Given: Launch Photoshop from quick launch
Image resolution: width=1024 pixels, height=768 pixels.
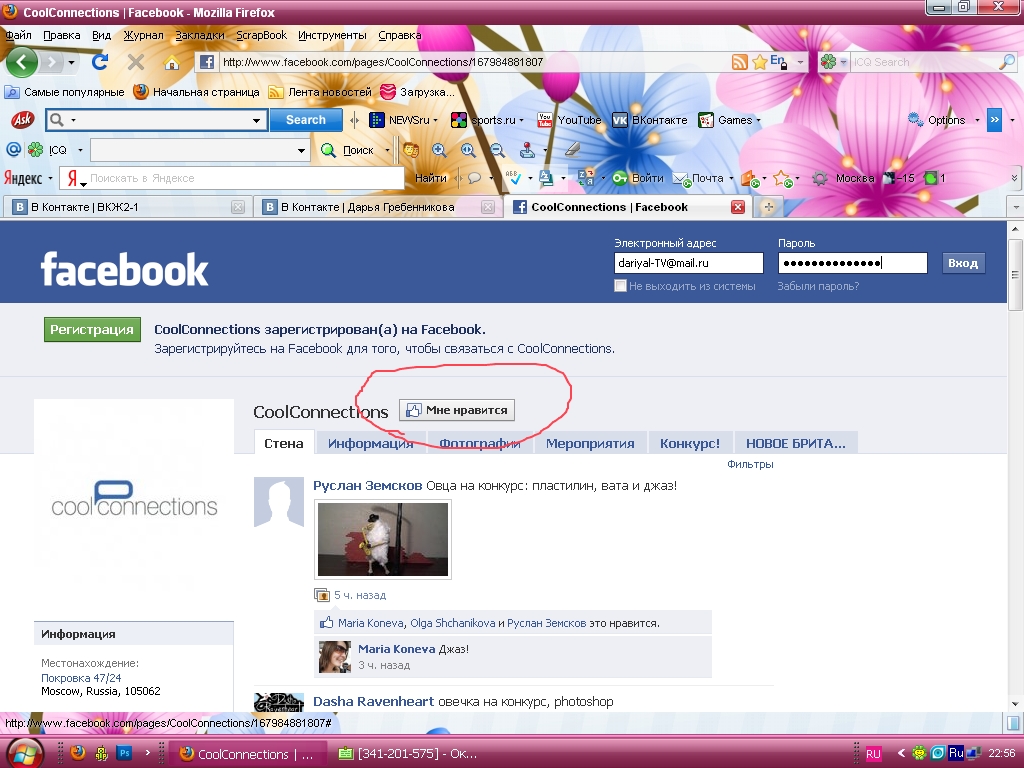Looking at the screenshot, I should 124,753.
